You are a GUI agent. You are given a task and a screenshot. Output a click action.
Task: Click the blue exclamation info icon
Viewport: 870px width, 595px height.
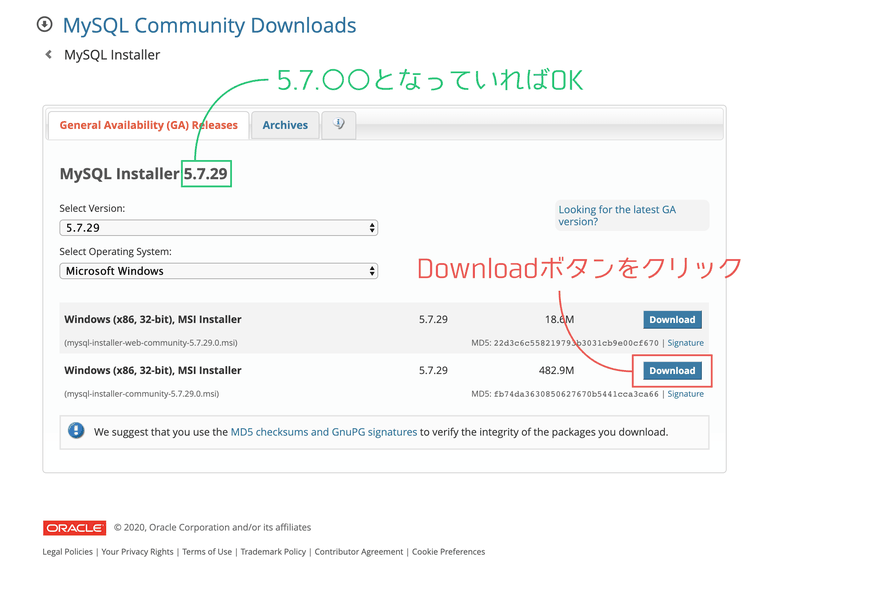(76, 431)
